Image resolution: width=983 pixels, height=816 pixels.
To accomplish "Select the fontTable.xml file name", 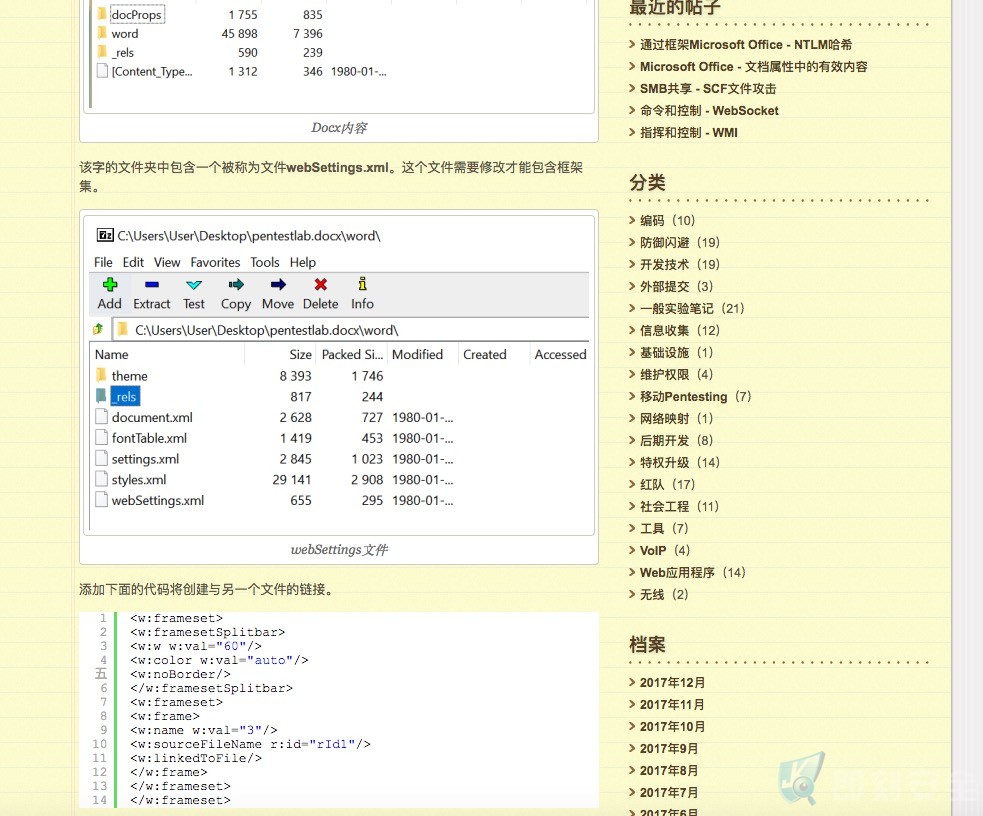I will click(149, 438).
